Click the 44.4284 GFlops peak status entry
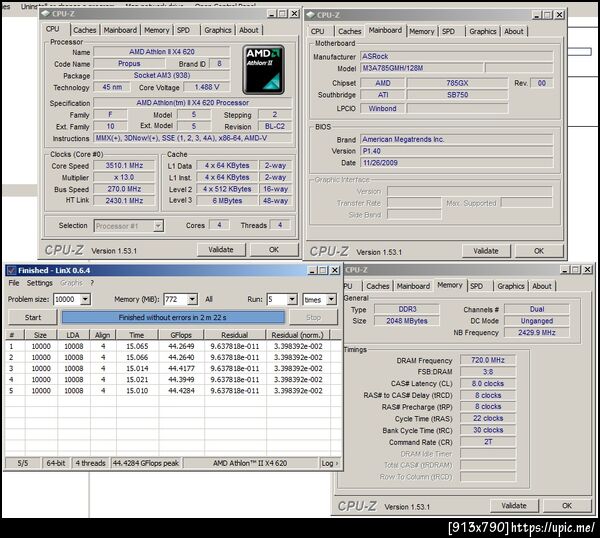This screenshot has height=538, width=600. [x=146, y=463]
